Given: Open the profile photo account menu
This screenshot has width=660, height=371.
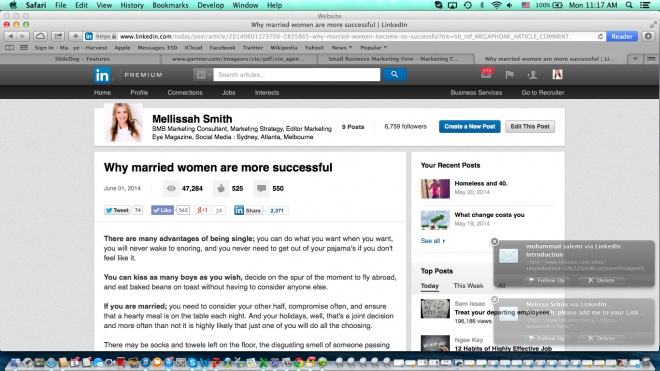Looking at the screenshot, I should [557, 75].
